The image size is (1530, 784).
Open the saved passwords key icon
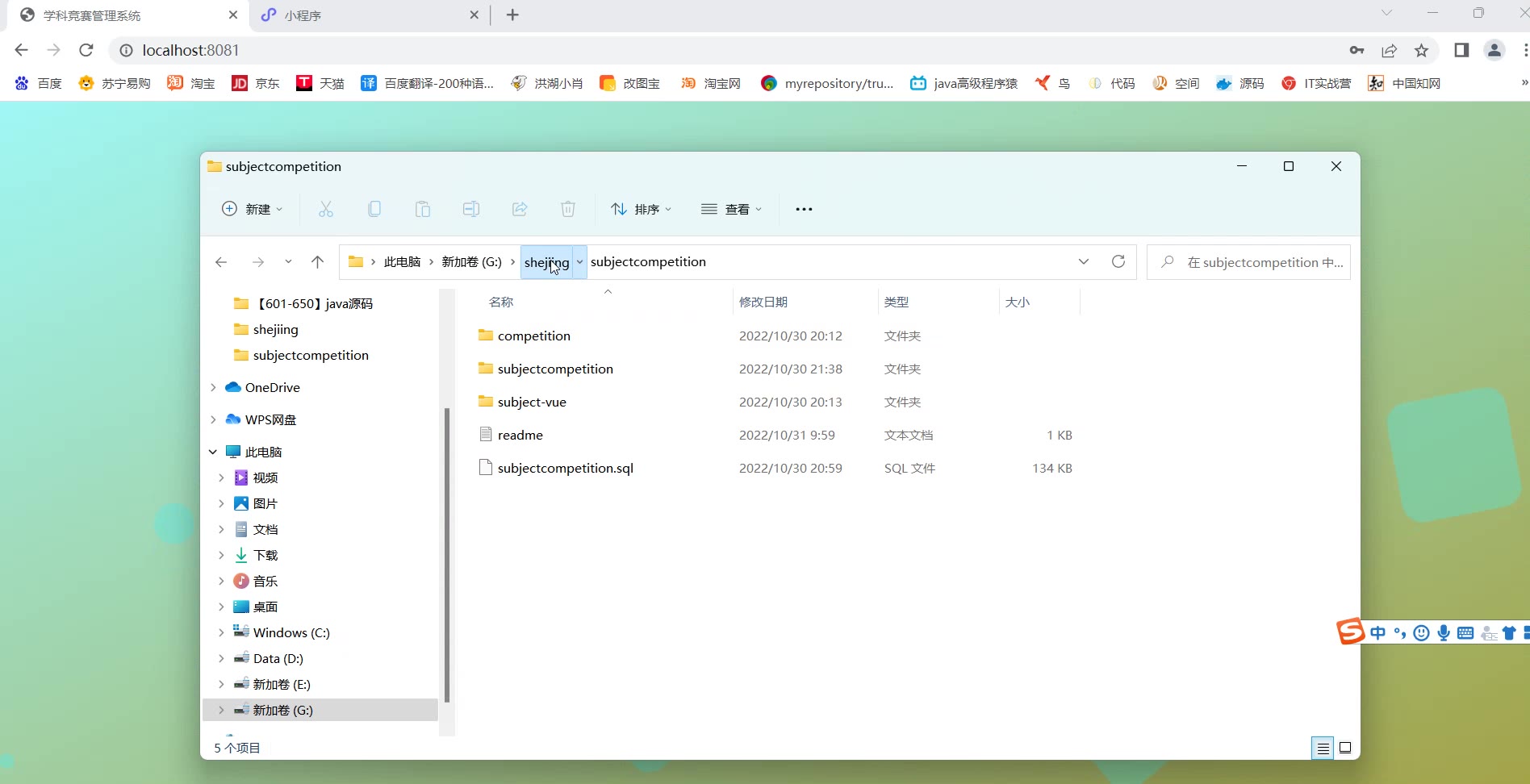coord(1357,51)
